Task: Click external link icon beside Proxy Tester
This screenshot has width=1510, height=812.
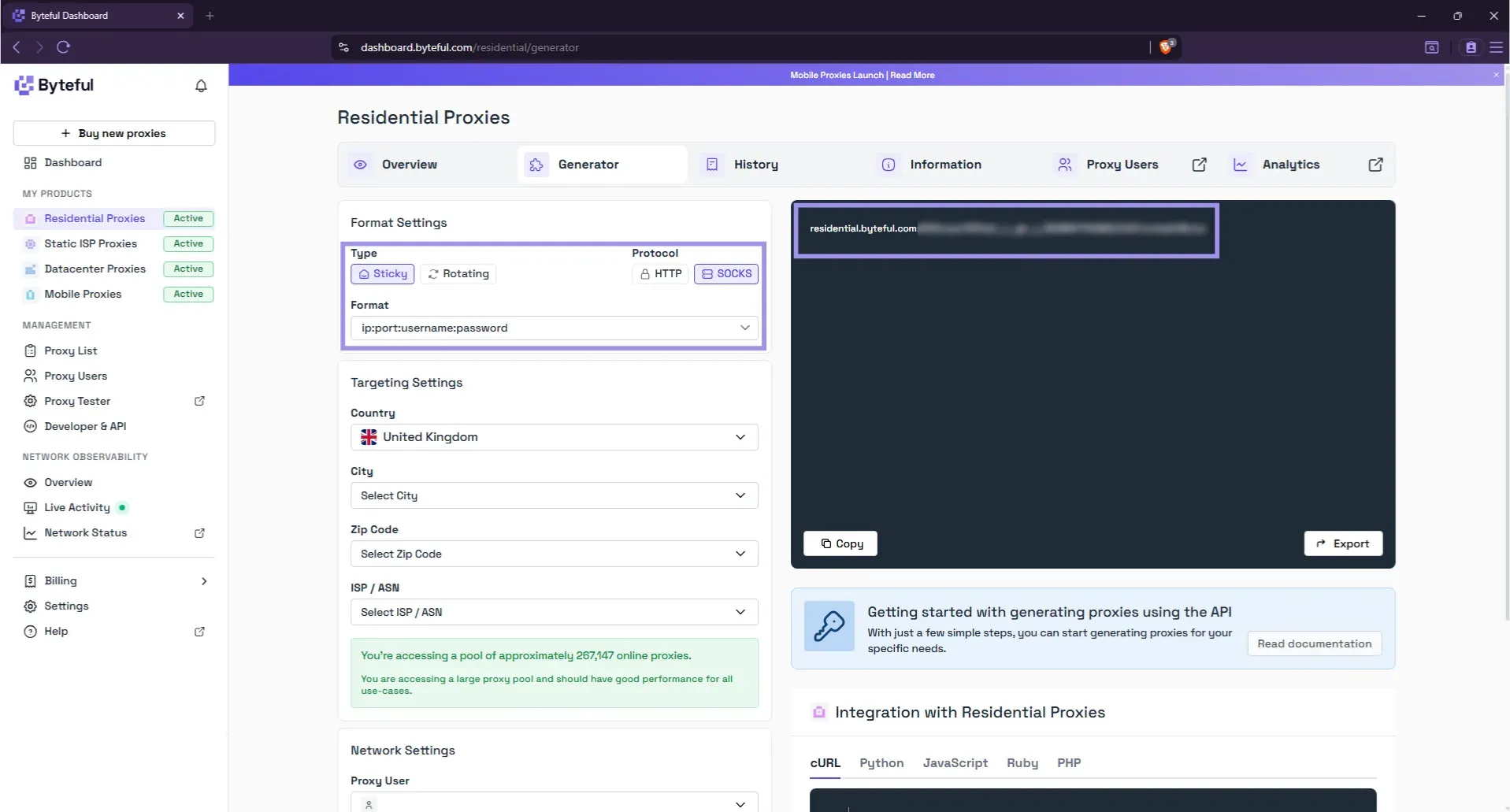Action: 200,401
